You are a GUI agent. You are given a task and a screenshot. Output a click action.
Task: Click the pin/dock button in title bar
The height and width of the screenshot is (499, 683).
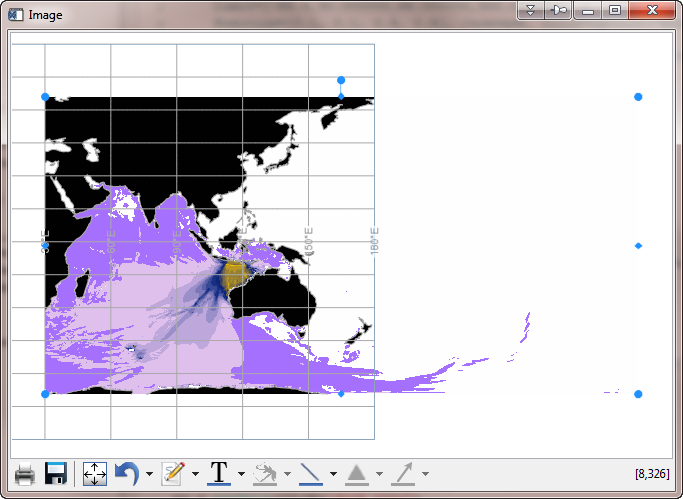pos(558,10)
